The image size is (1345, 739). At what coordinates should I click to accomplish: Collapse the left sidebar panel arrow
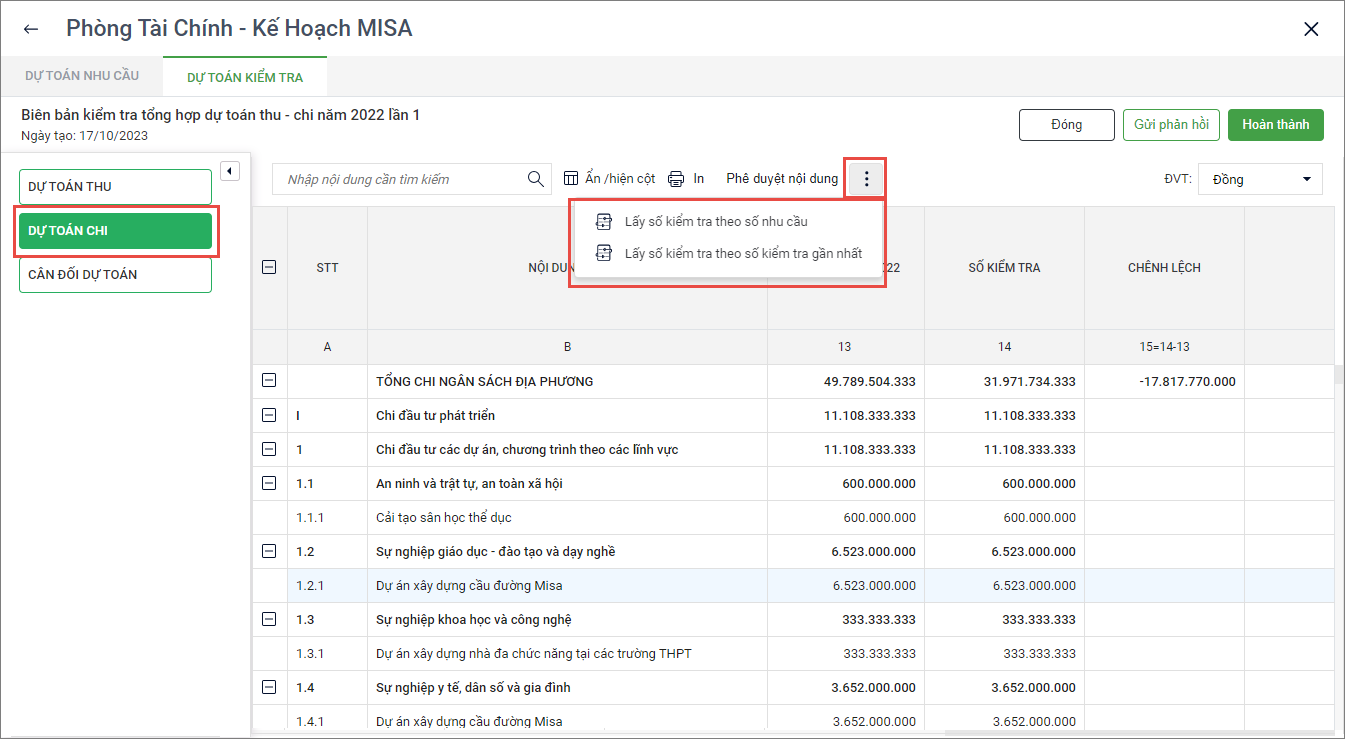[230, 171]
